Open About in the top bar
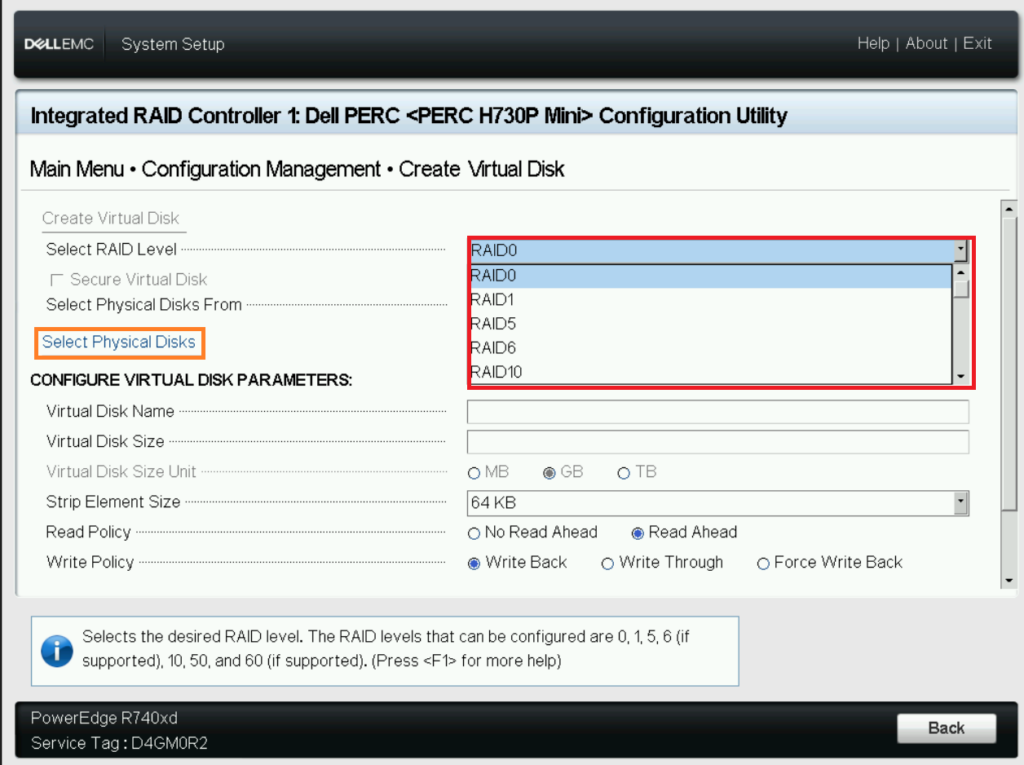 point(926,44)
